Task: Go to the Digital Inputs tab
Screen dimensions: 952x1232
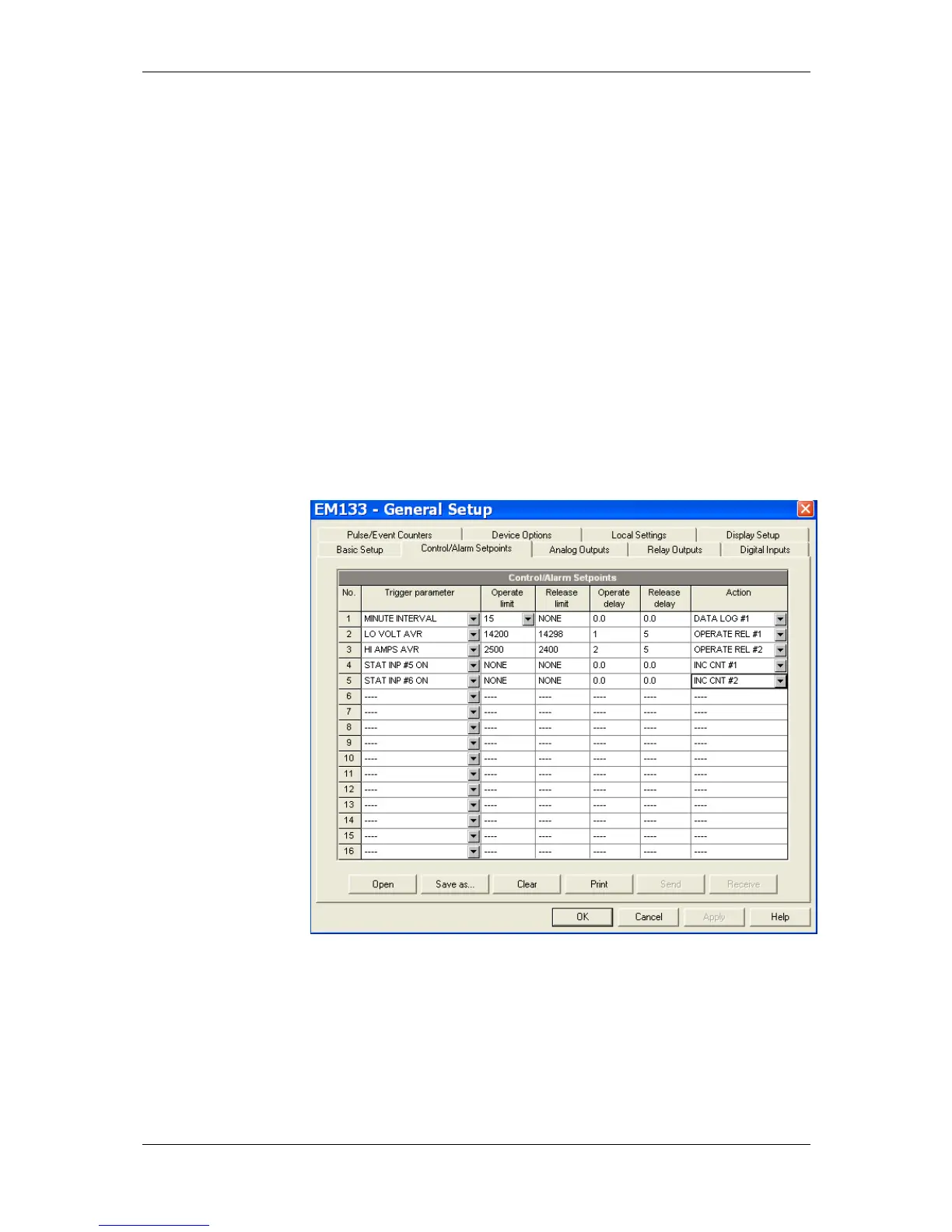Action: [x=765, y=550]
